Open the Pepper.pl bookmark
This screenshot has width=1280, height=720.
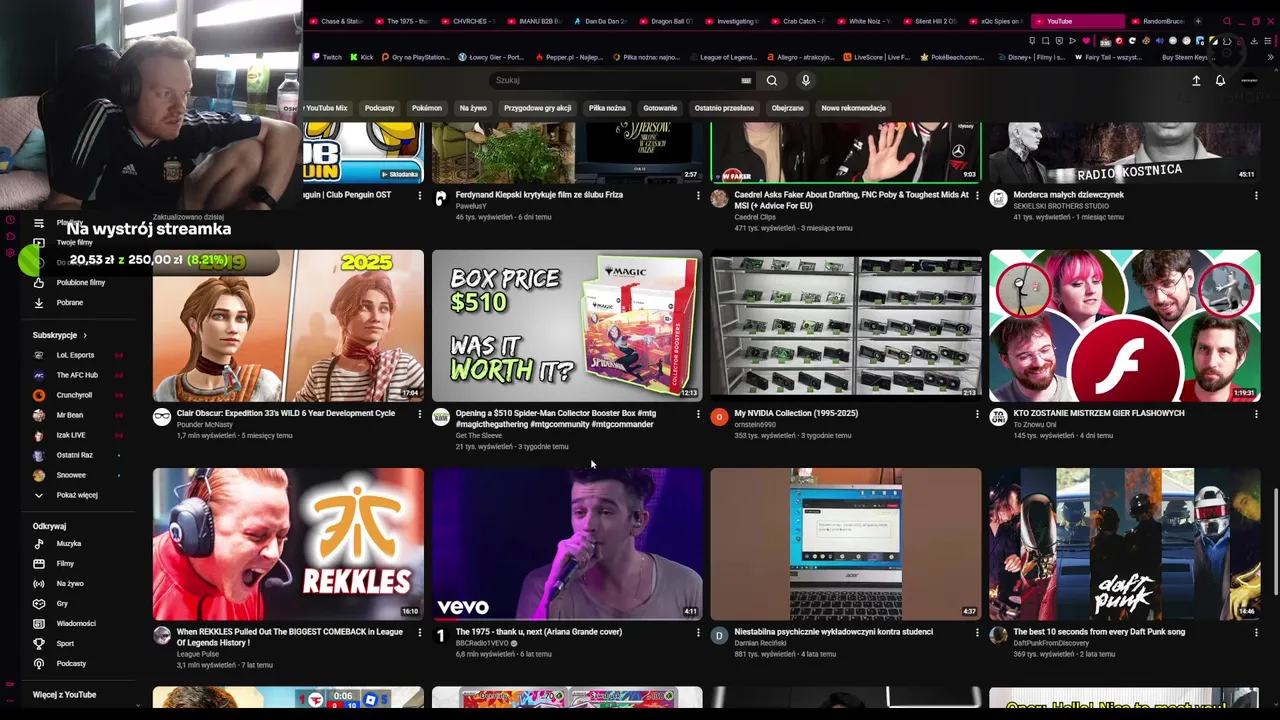tap(570, 57)
